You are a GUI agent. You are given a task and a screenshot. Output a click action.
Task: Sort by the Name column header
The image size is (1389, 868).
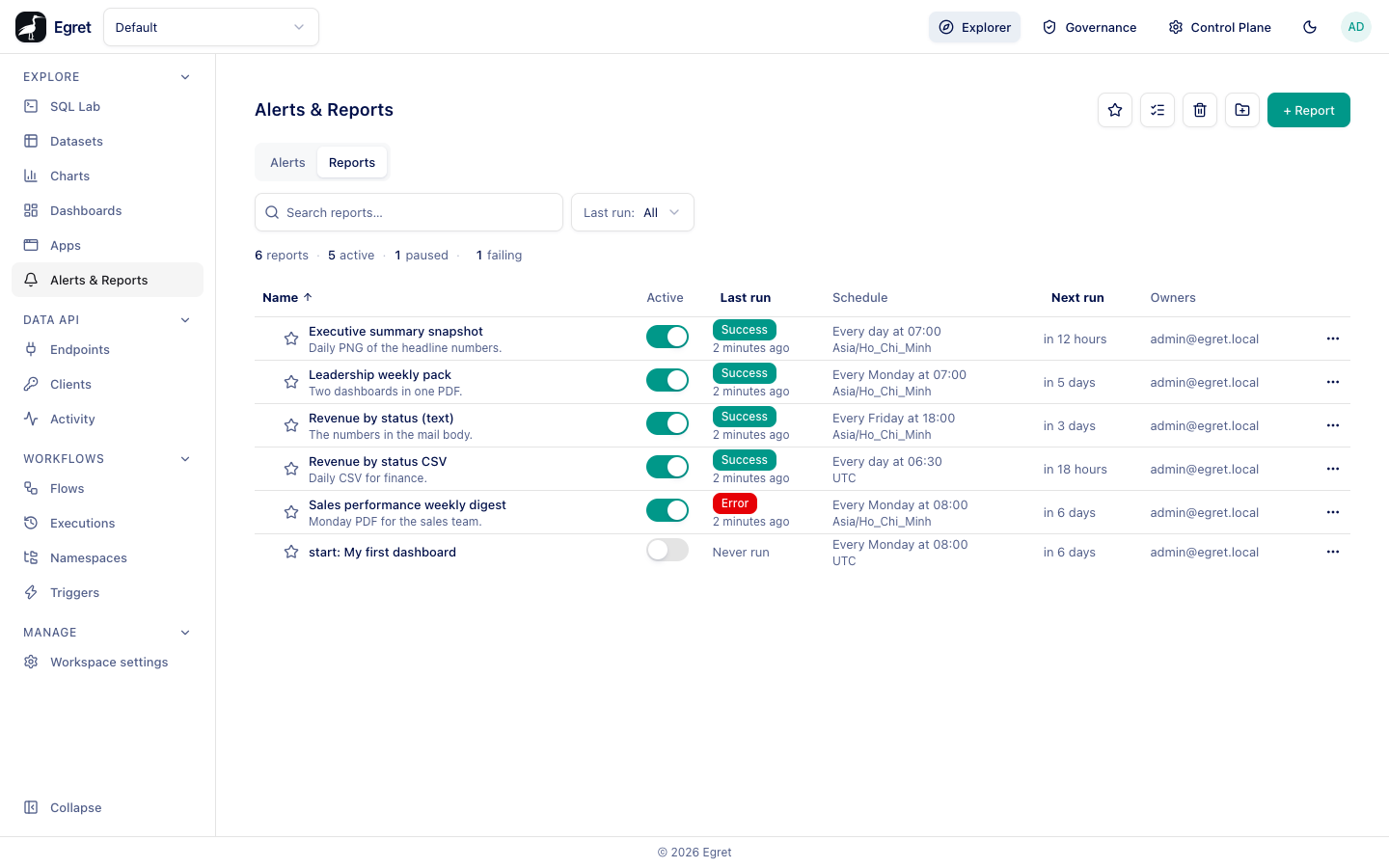(x=287, y=297)
